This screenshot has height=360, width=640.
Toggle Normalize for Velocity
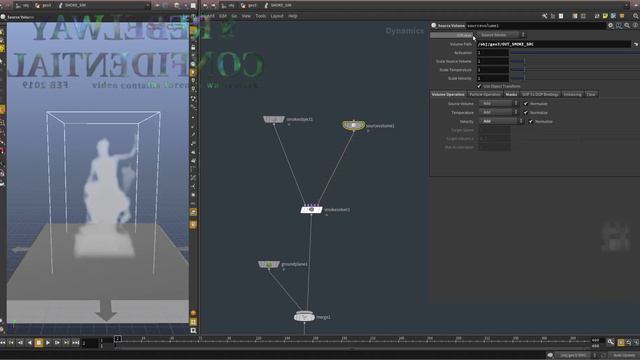pyautogui.click(x=531, y=121)
